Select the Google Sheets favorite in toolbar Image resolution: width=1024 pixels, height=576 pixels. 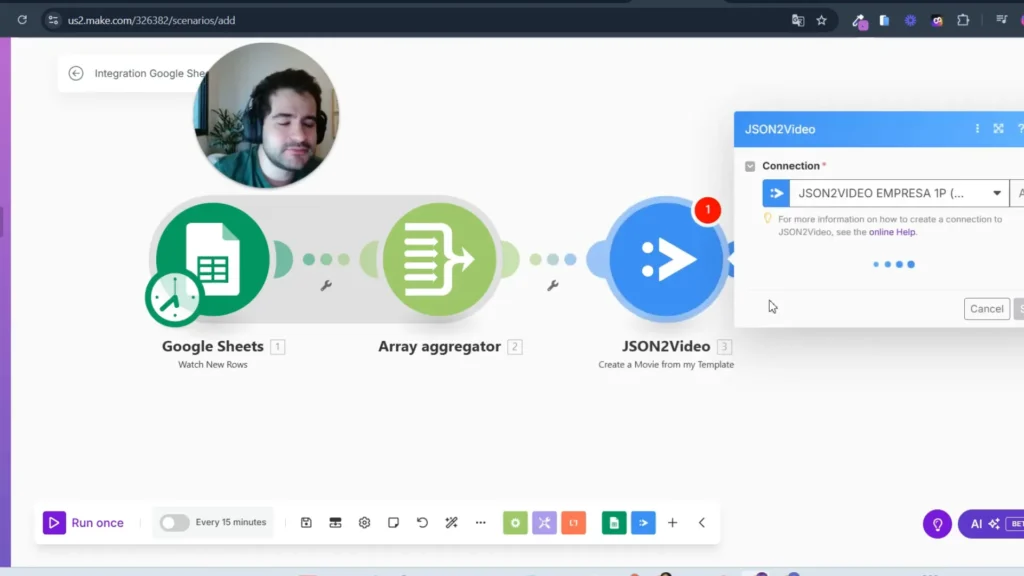614,522
